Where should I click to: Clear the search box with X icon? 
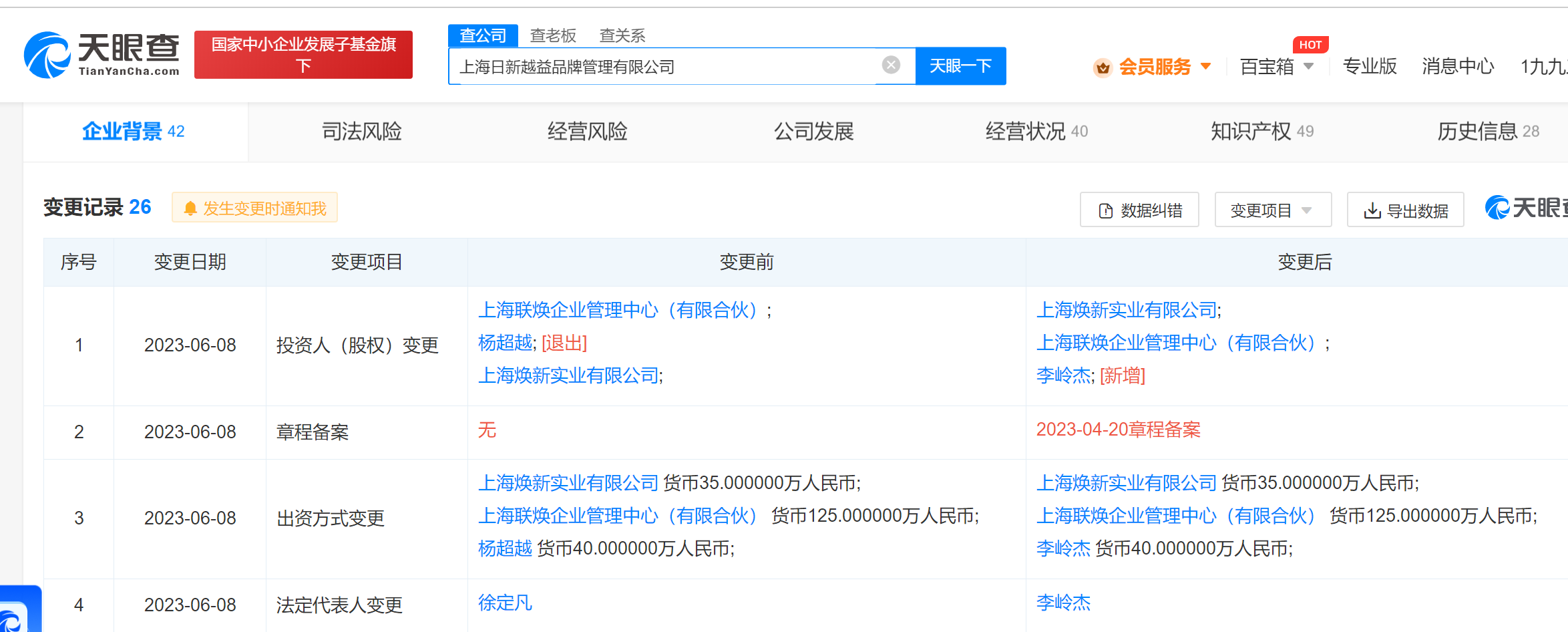point(891,65)
